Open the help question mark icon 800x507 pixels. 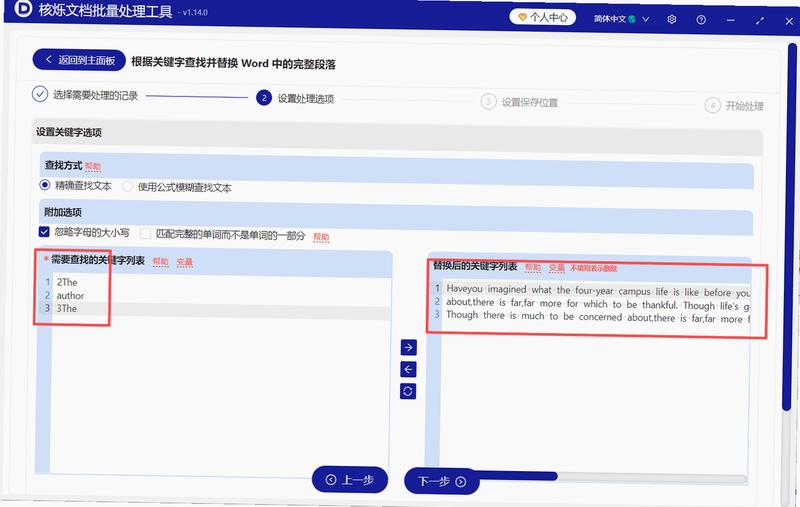(701, 20)
